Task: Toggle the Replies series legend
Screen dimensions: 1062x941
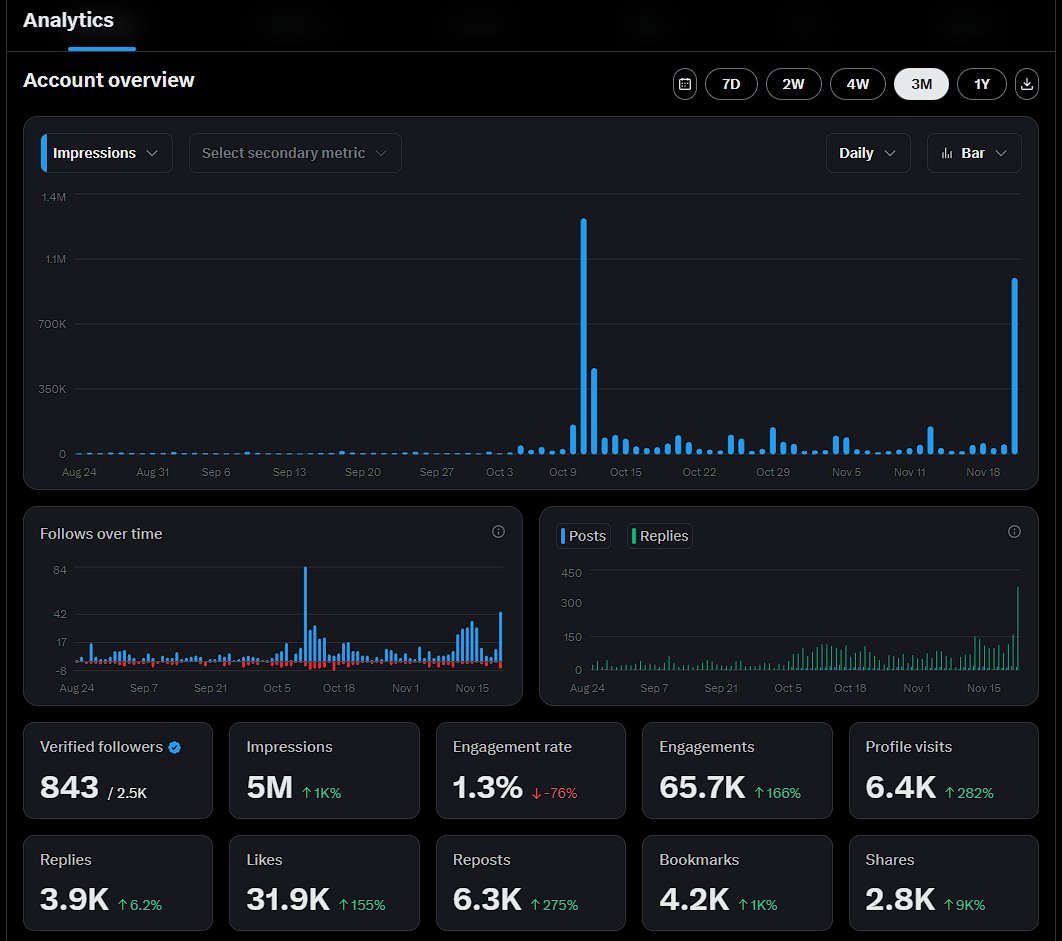Action: coord(660,536)
